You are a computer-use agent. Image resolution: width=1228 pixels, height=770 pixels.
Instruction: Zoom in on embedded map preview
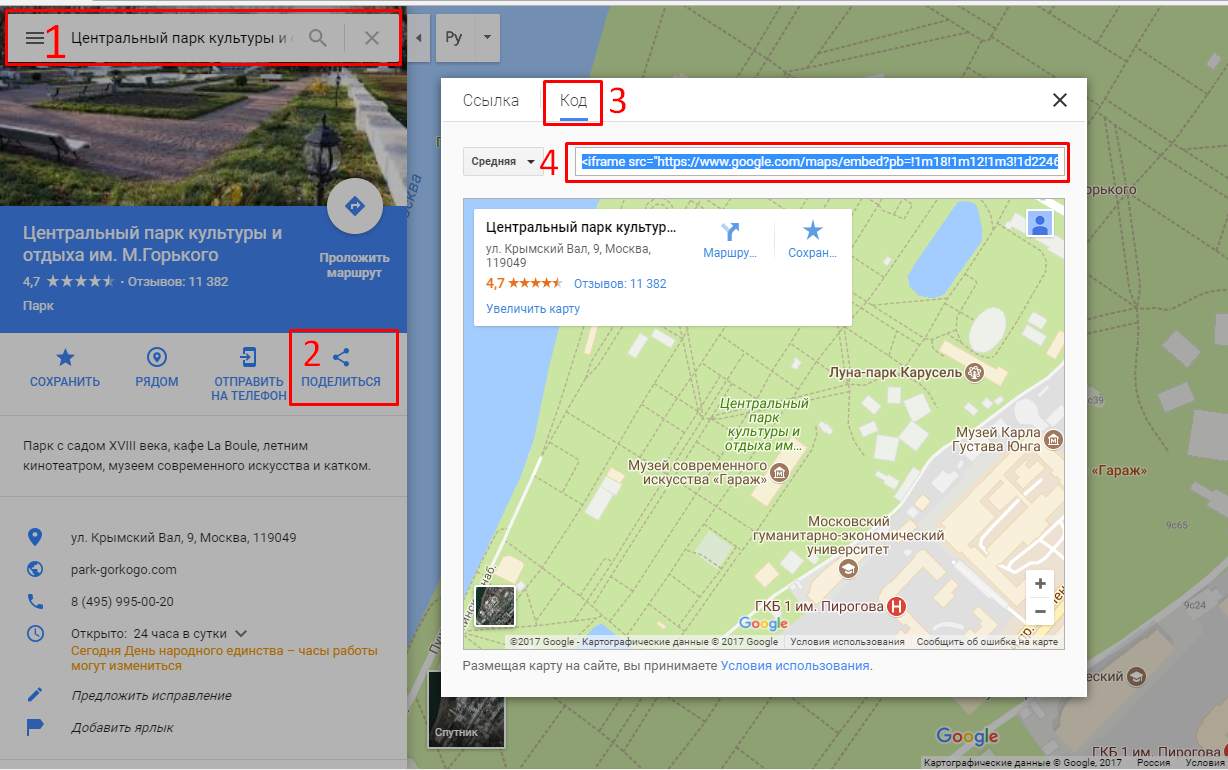point(1040,584)
